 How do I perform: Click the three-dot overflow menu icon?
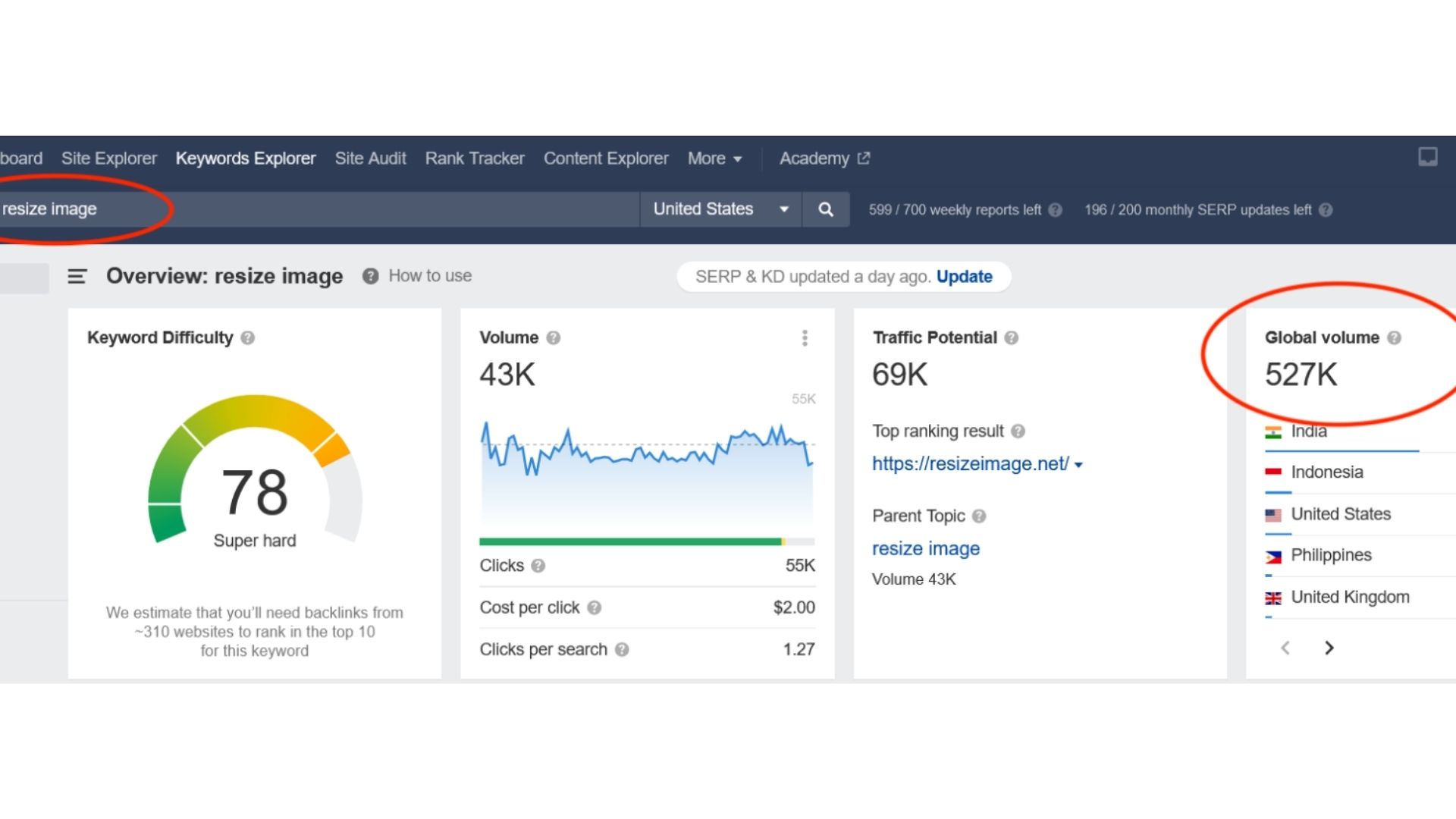805,338
